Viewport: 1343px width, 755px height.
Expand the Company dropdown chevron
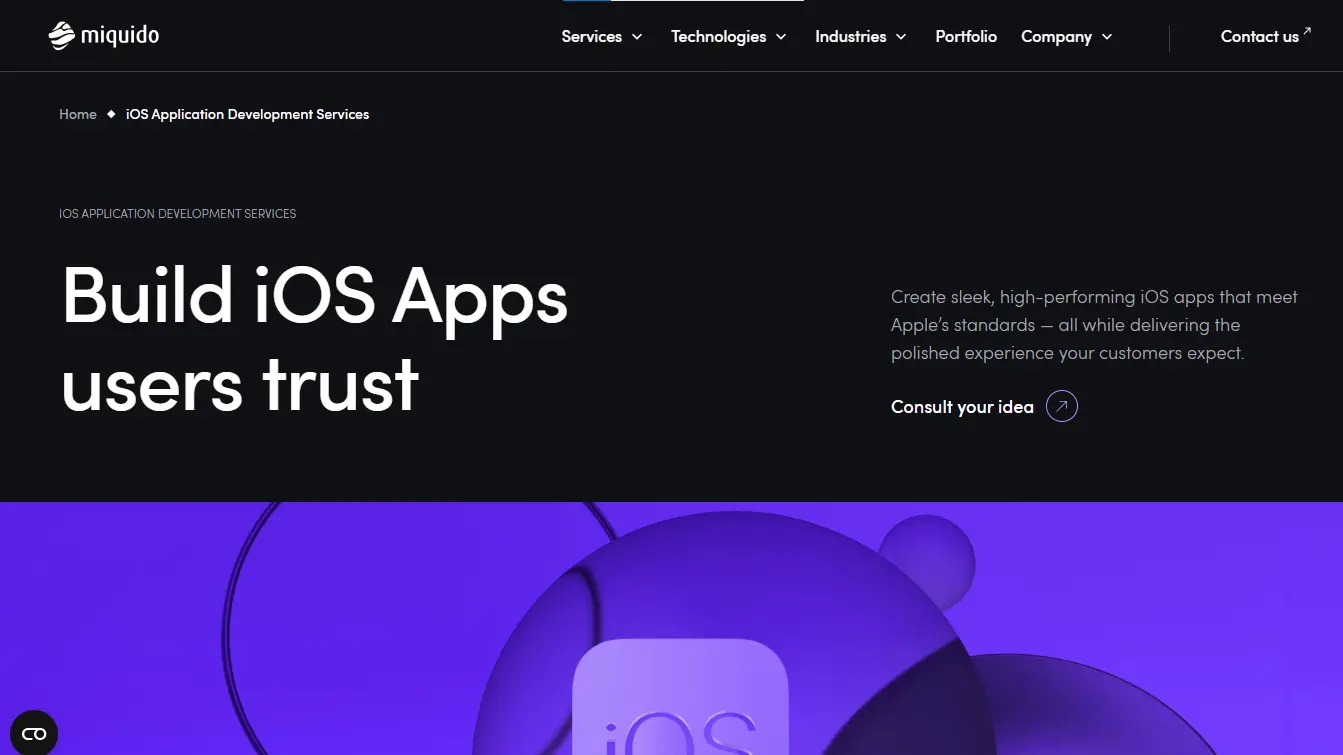pyautogui.click(x=1107, y=37)
